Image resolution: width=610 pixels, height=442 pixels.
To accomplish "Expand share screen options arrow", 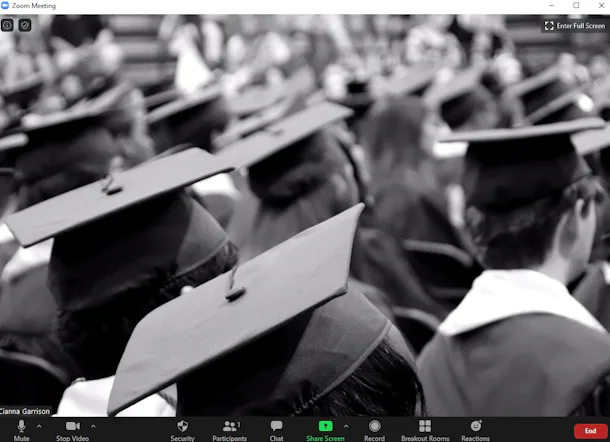I will coord(346,426).
